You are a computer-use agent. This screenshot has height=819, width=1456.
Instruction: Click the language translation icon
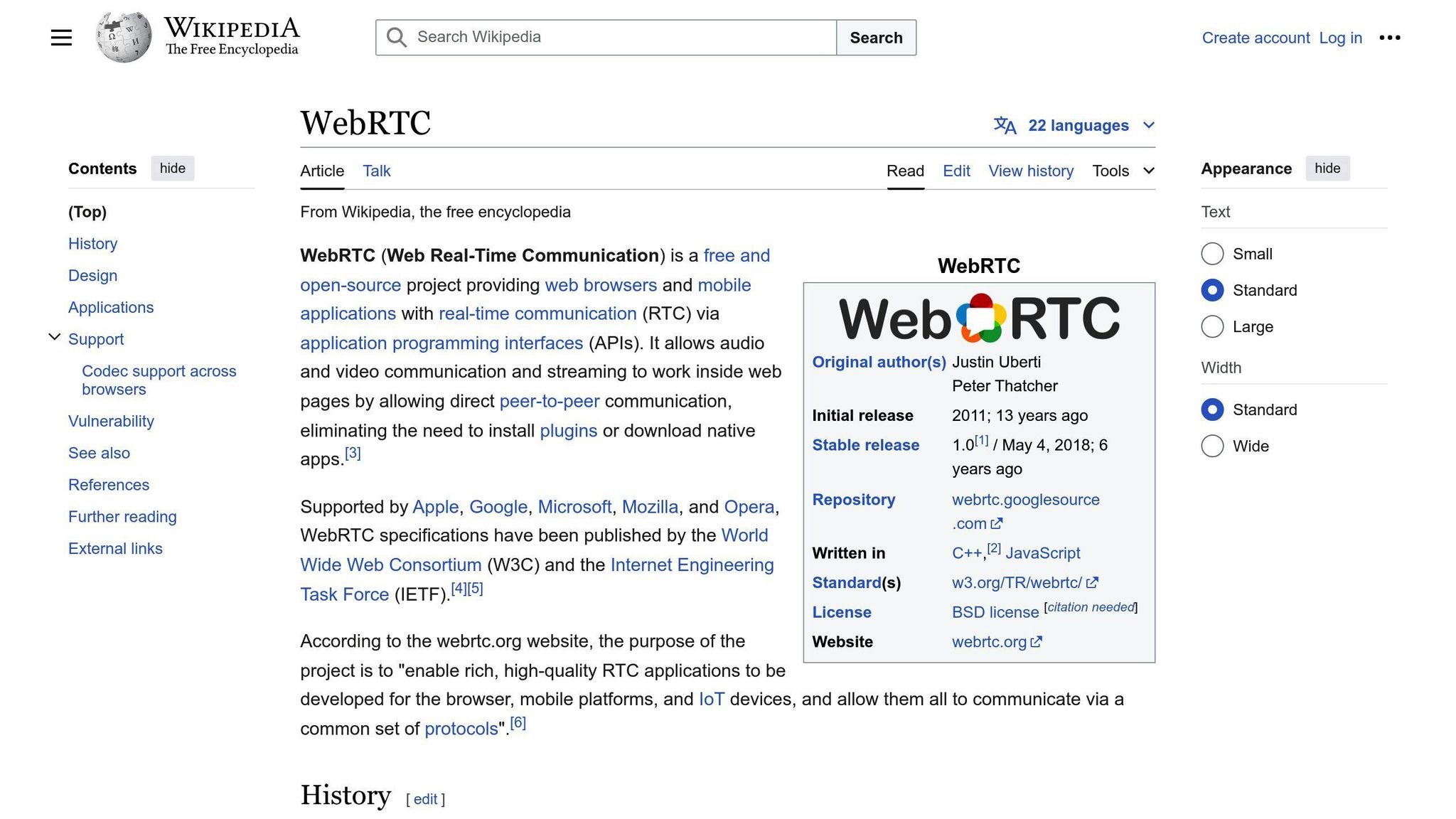1005,125
